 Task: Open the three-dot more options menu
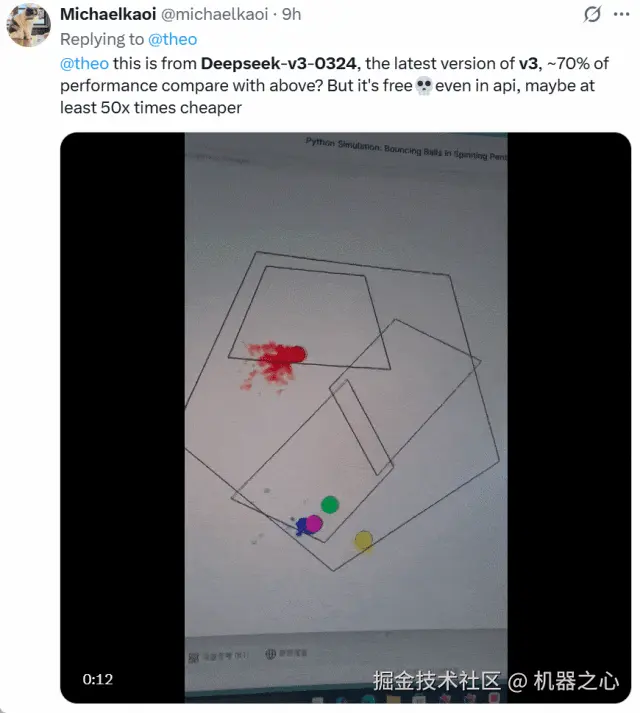[x=621, y=14]
